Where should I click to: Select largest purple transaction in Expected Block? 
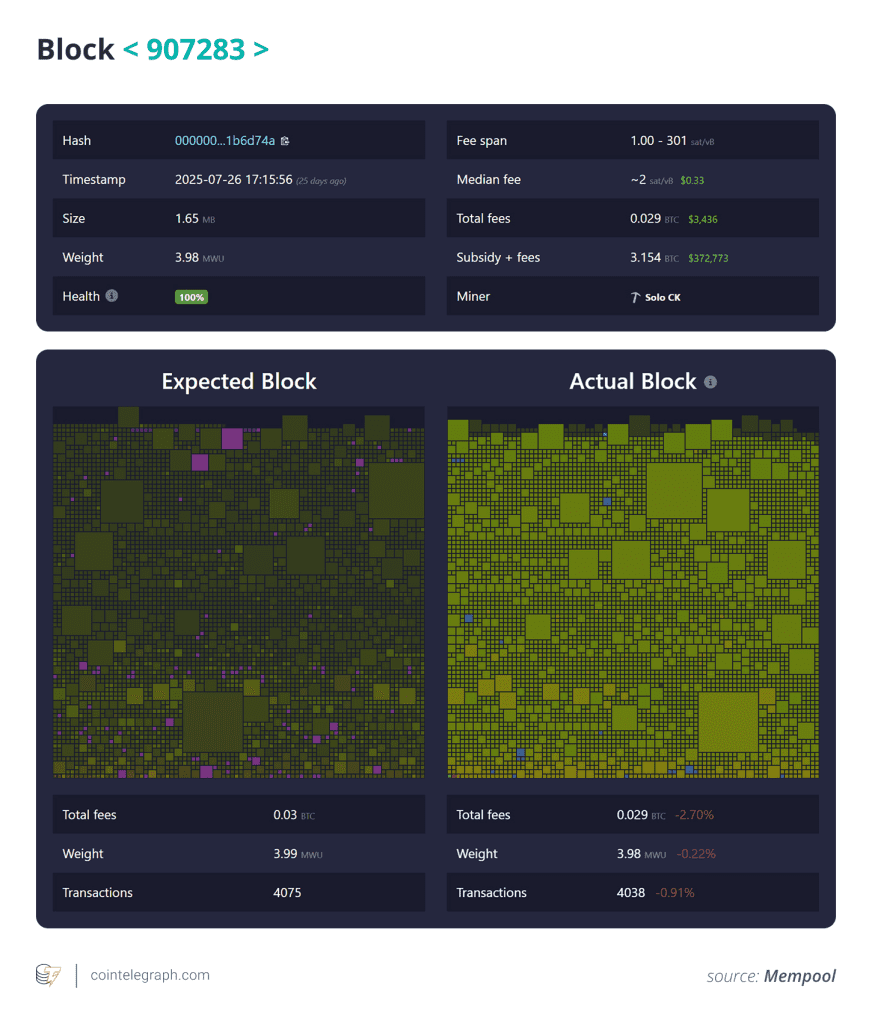[232, 438]
